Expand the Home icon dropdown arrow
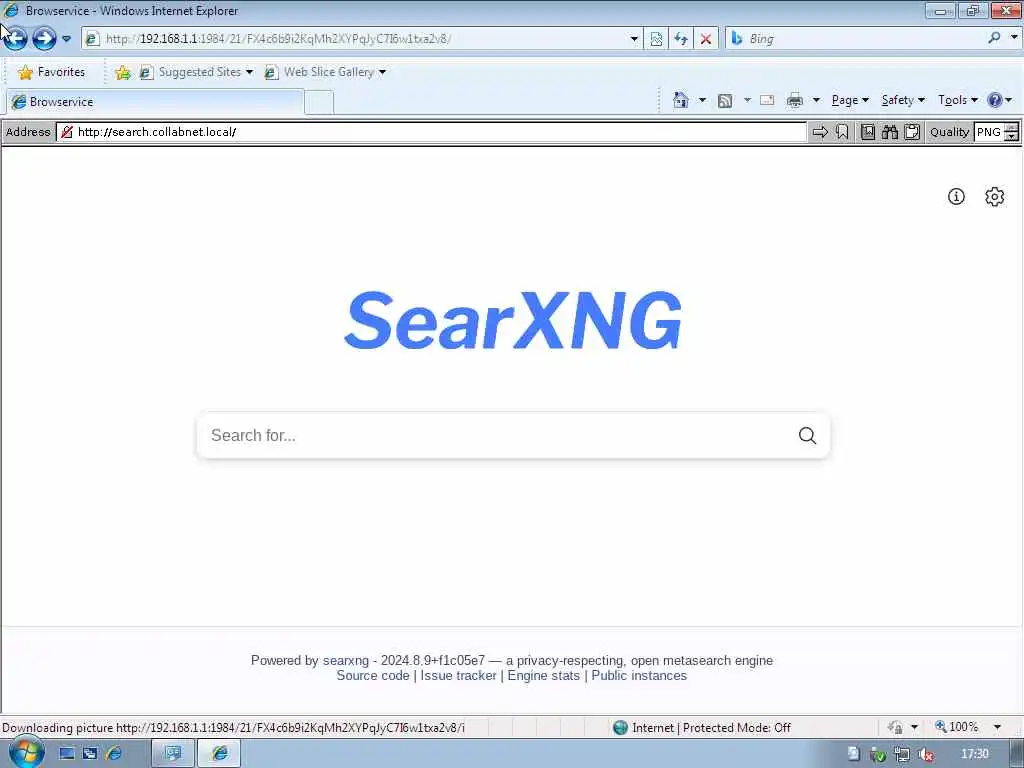Screen dimensions: 1024x768 click(702, 101)
